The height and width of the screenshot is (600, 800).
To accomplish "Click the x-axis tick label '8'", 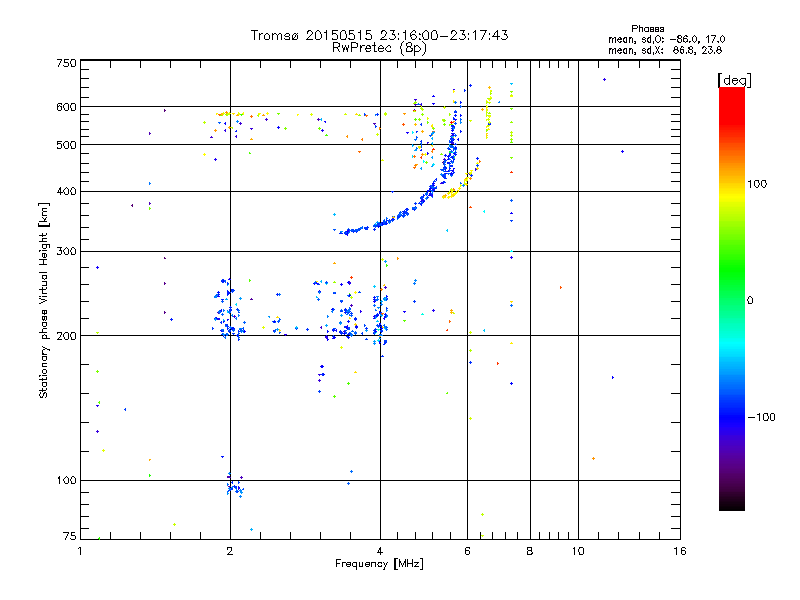I will [530, 551].
